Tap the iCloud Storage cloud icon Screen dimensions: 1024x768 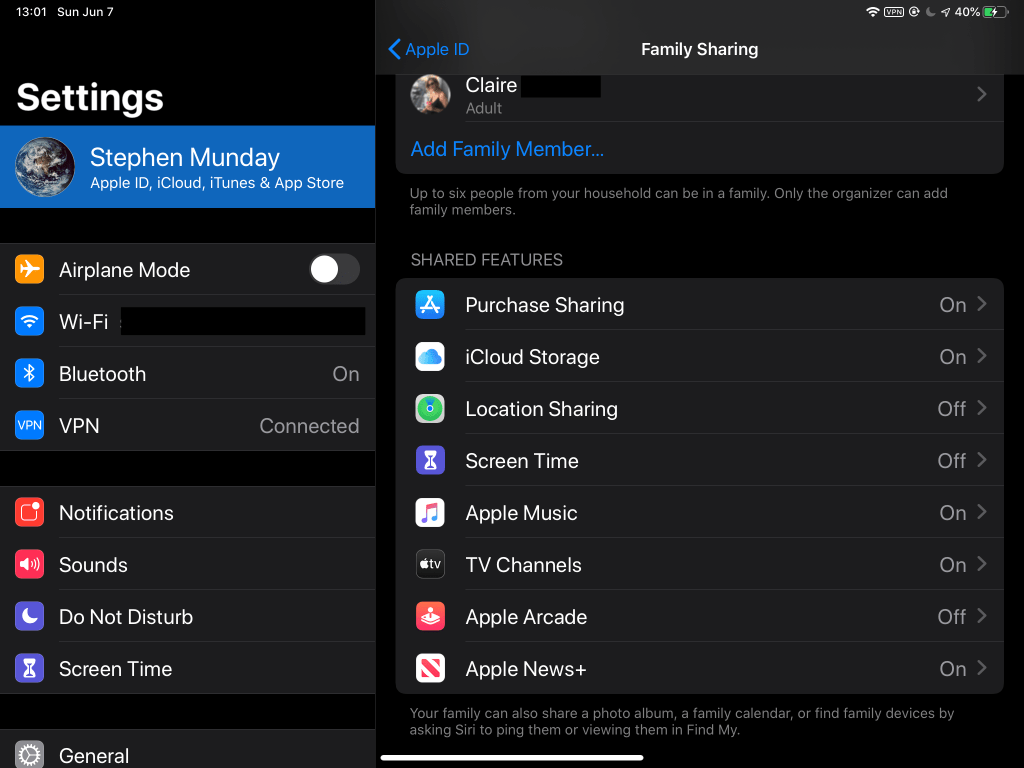tap(430, 357)
